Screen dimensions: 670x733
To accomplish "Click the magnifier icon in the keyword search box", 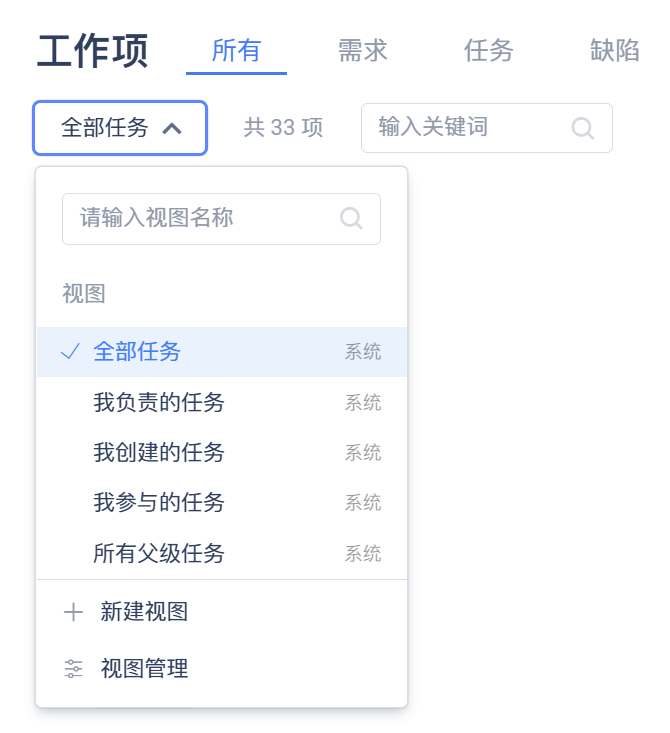I will click(582, 128).
